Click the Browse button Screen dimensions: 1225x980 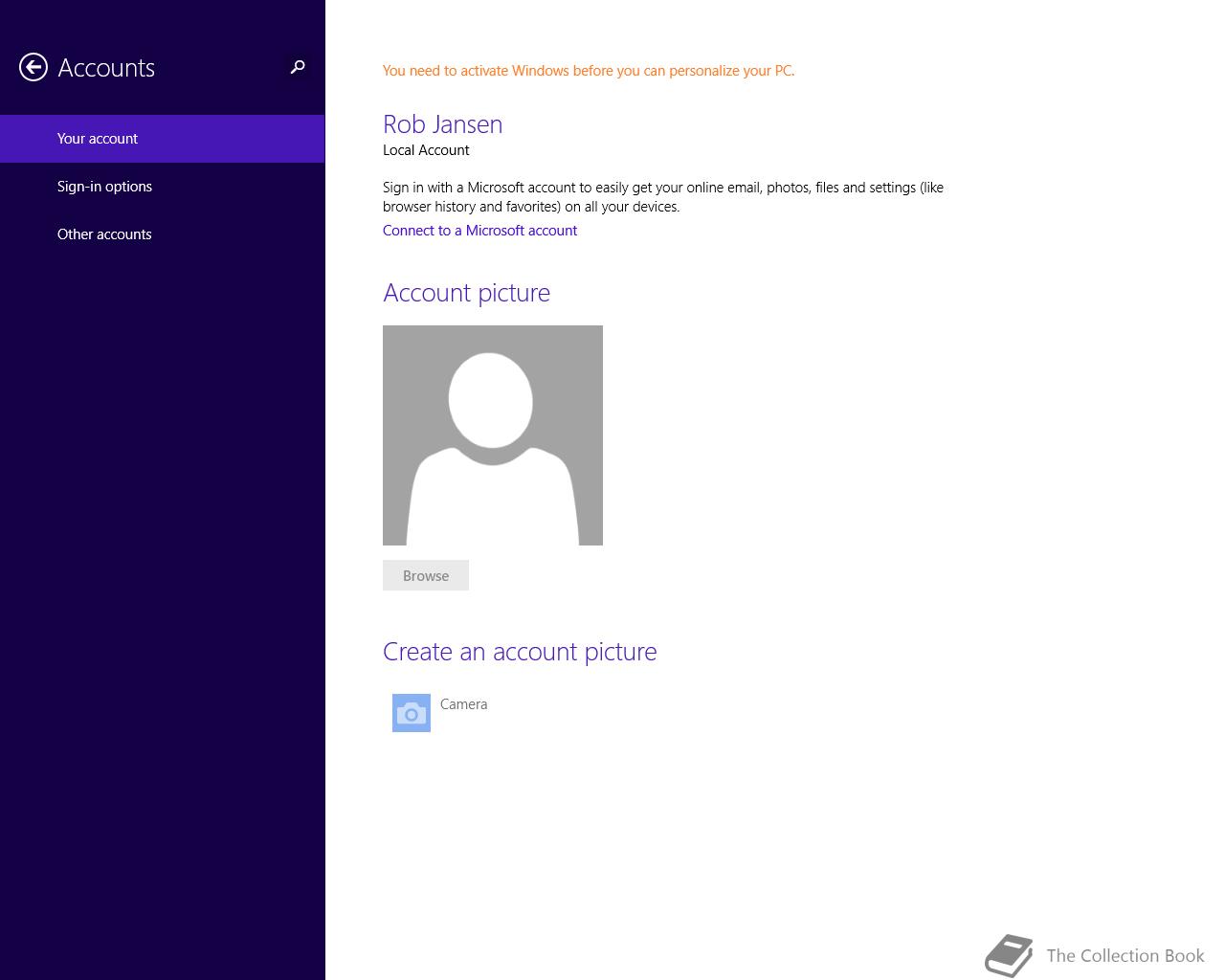point(426,575)
